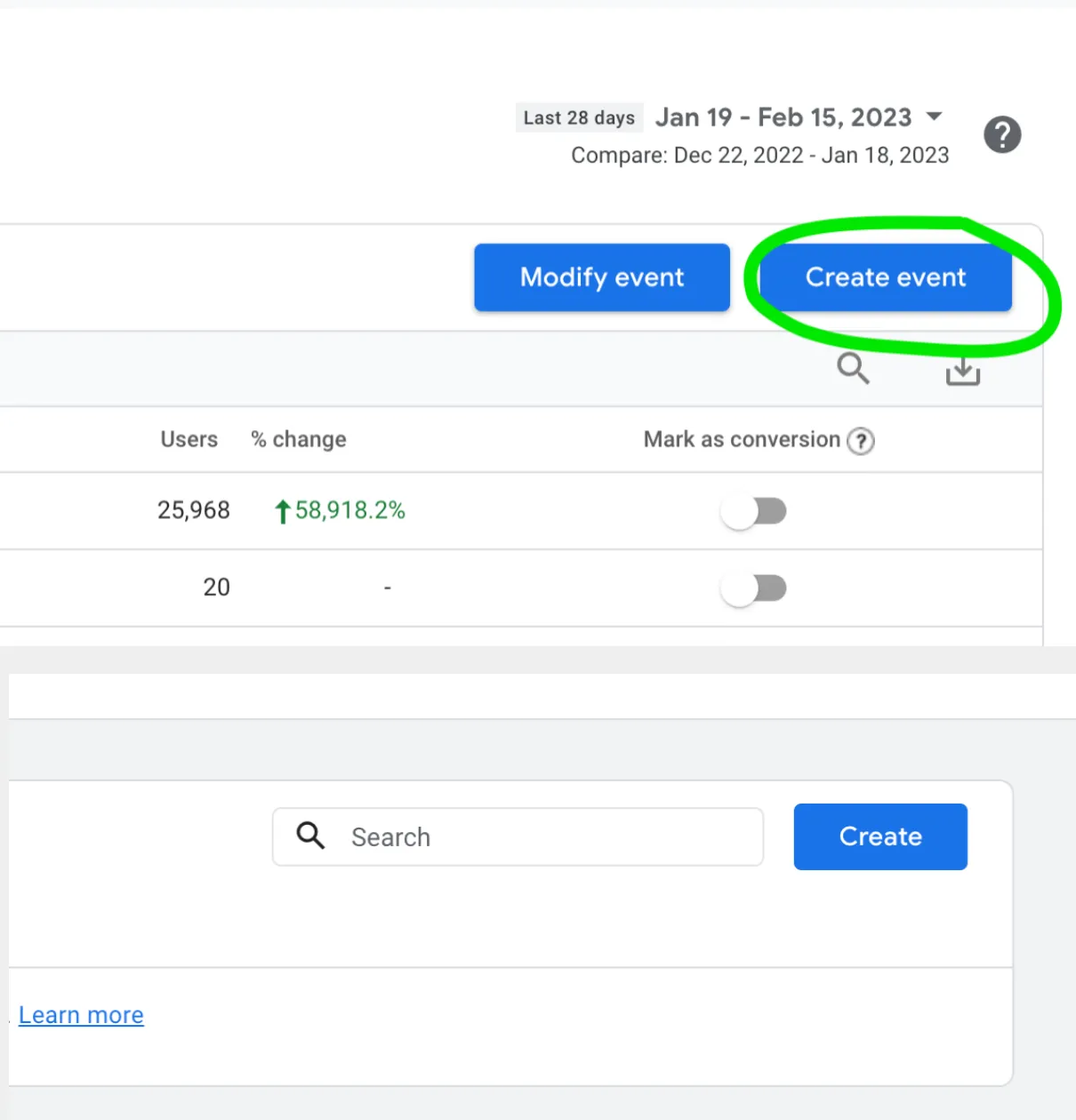This screenshot has height=1120, width=1076.
Task: Toggle conversion for the 20 users row
Action: pos(754,588)
